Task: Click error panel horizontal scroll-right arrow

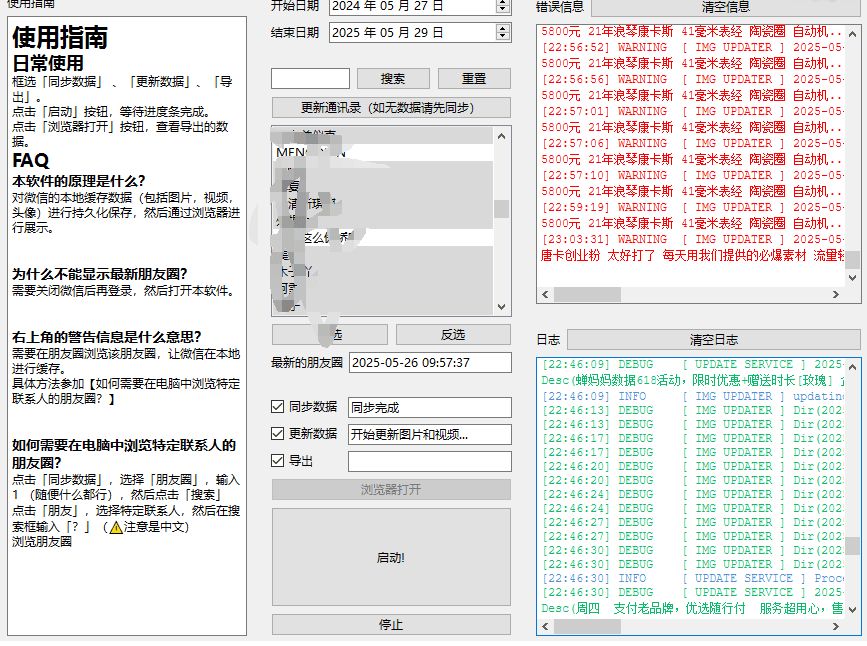Action: [836, 294]
